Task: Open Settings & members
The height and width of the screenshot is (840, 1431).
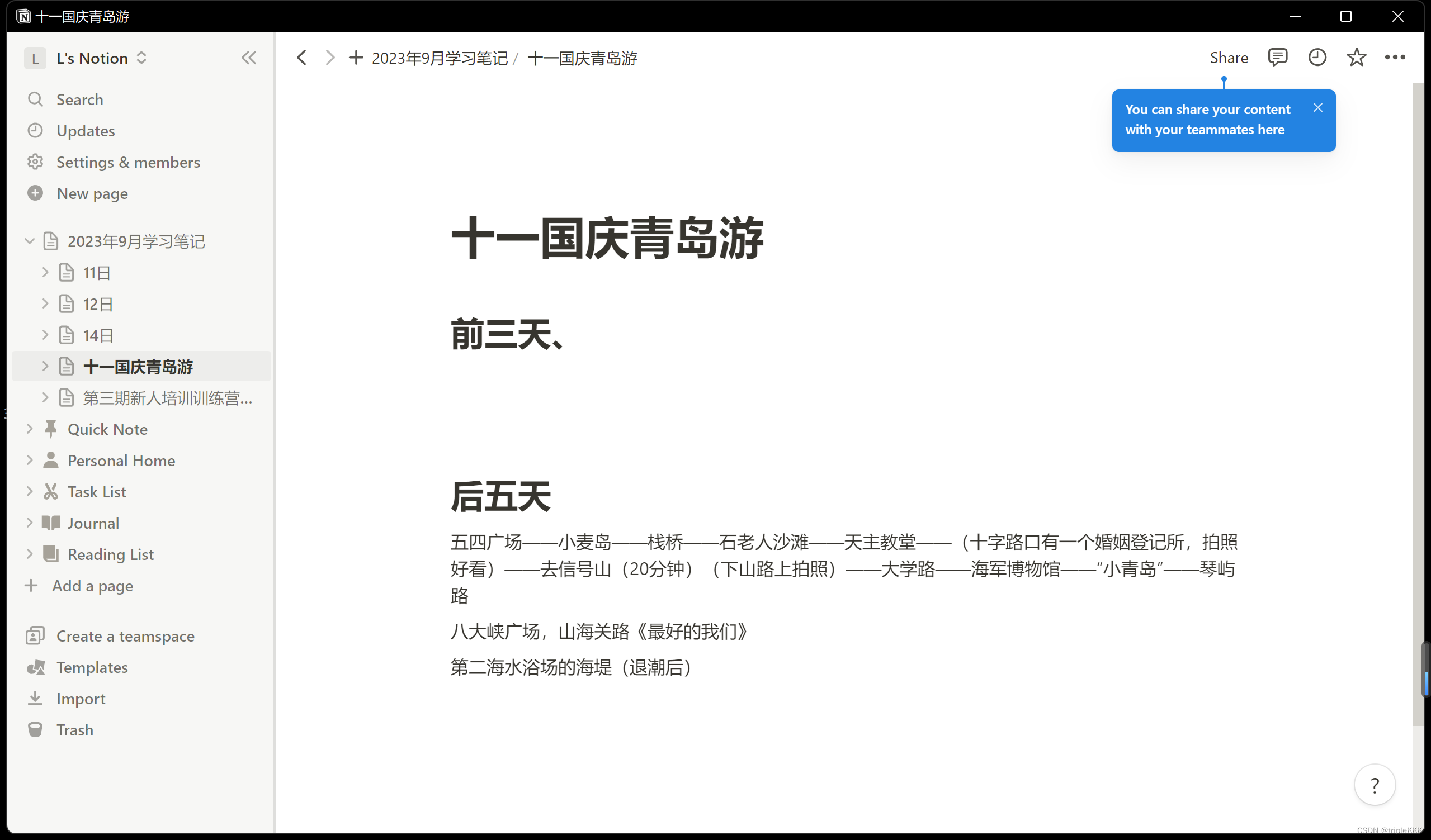Action: tap(127, 162)
